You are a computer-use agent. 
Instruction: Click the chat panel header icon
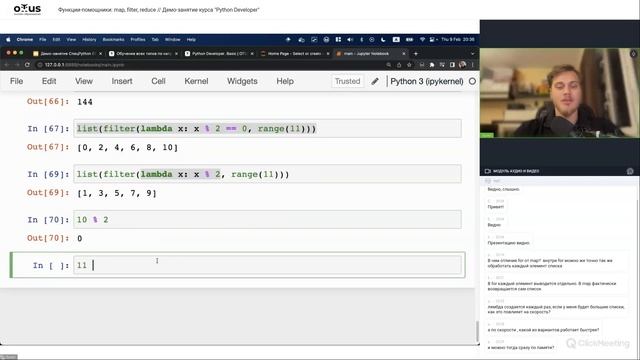click(x=488, y=180)
